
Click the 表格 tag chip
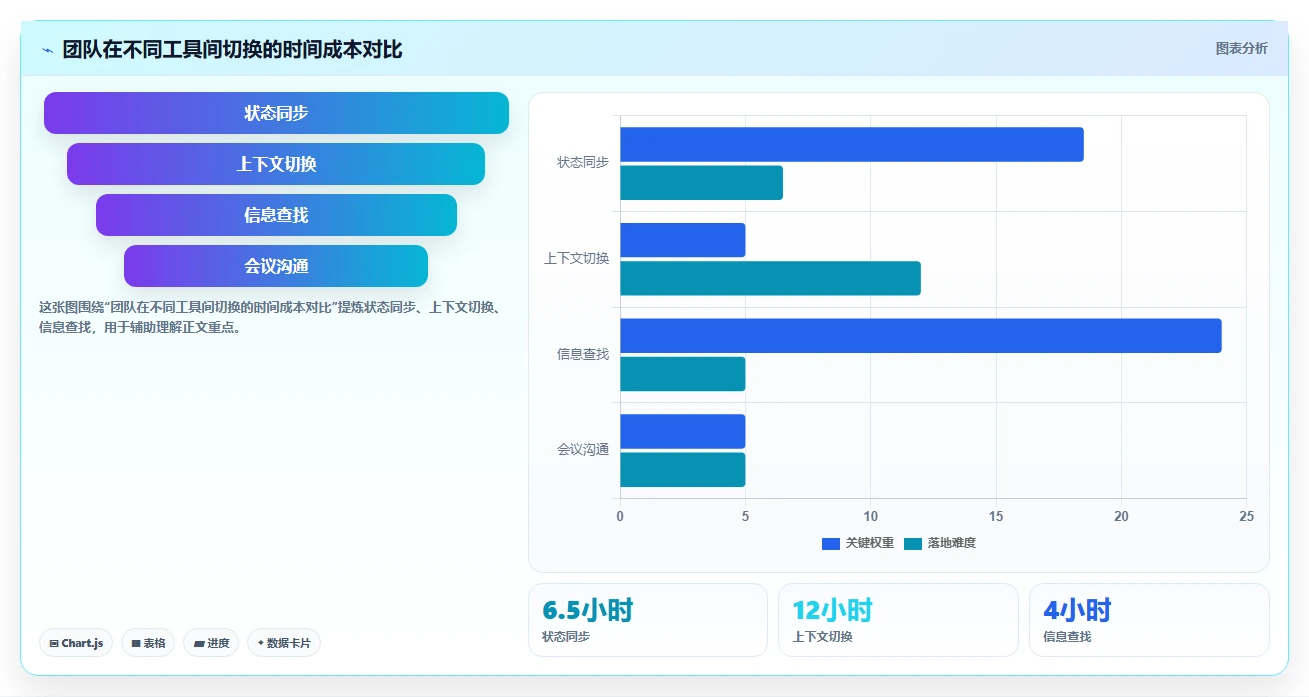coord(148,643)
